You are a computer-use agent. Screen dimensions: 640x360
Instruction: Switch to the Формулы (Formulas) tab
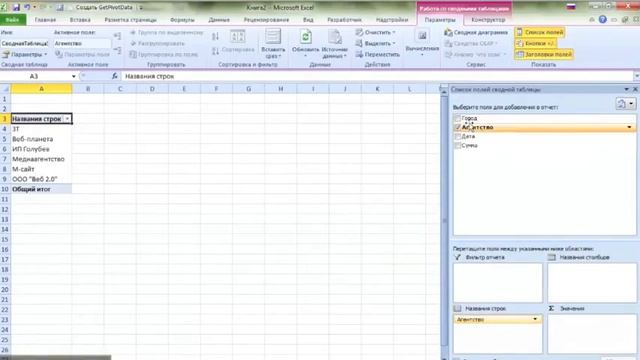[182, 20]
